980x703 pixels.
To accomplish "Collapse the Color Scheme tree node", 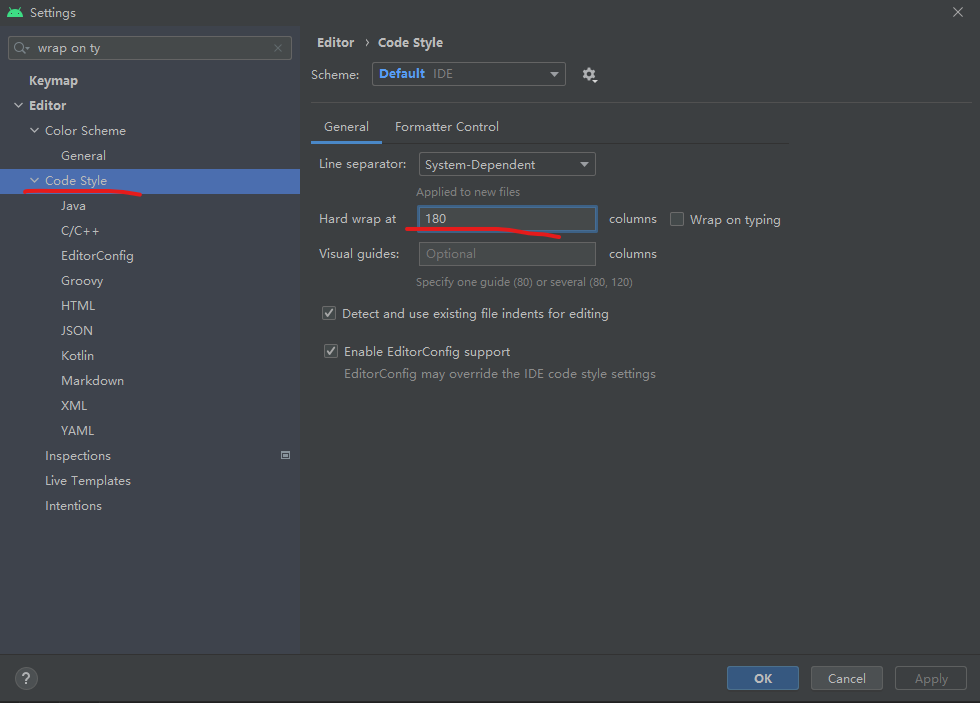I will tap(34, 131).
